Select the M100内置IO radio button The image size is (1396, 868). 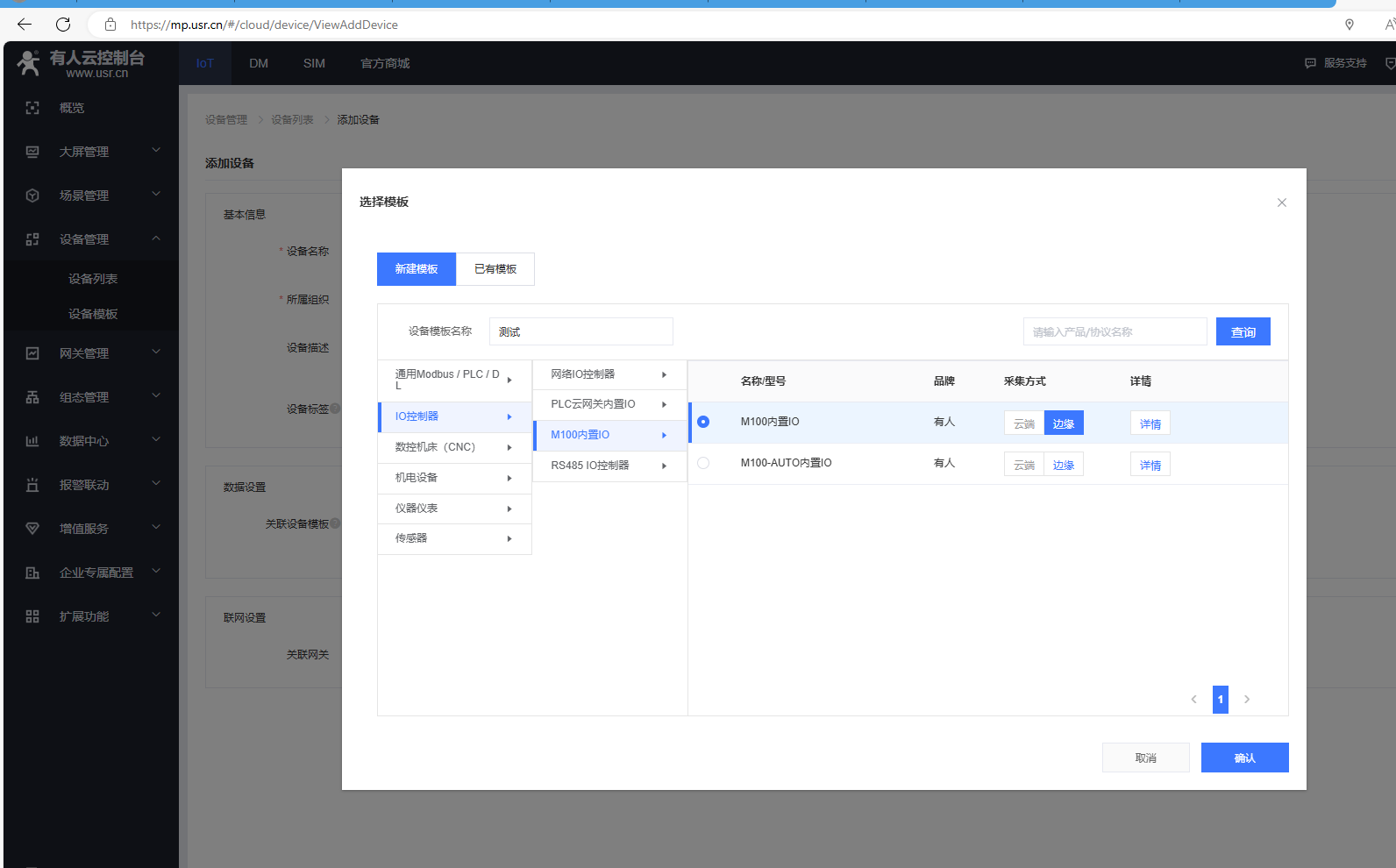pos(703,422)
